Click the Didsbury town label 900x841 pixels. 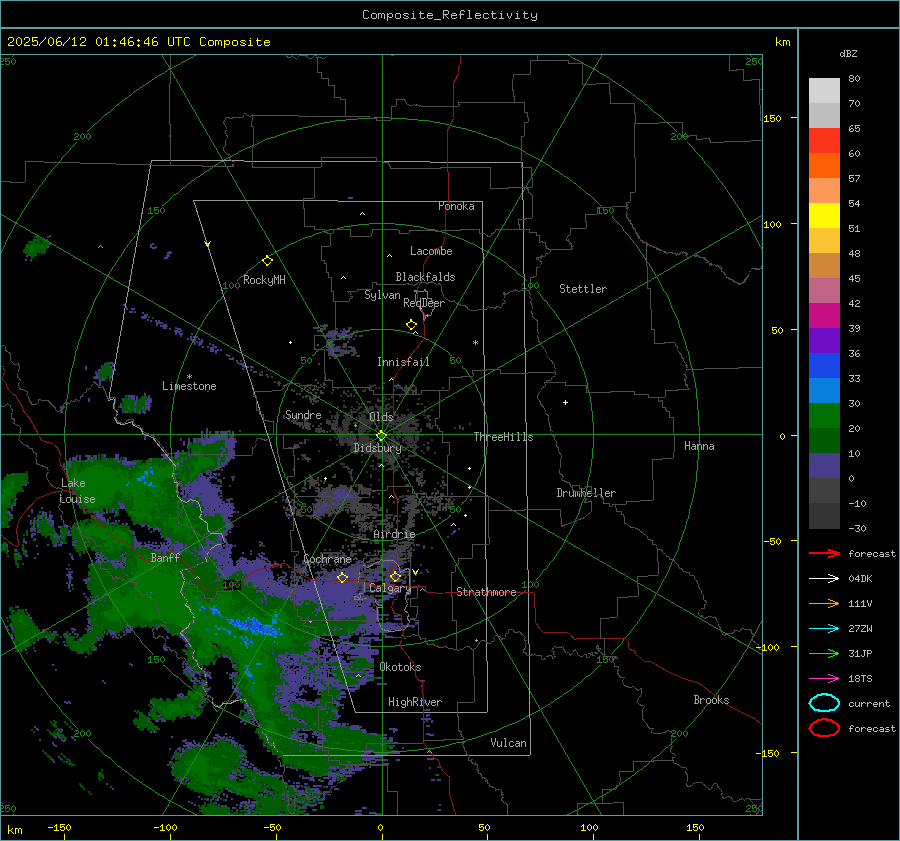(377, 448)
